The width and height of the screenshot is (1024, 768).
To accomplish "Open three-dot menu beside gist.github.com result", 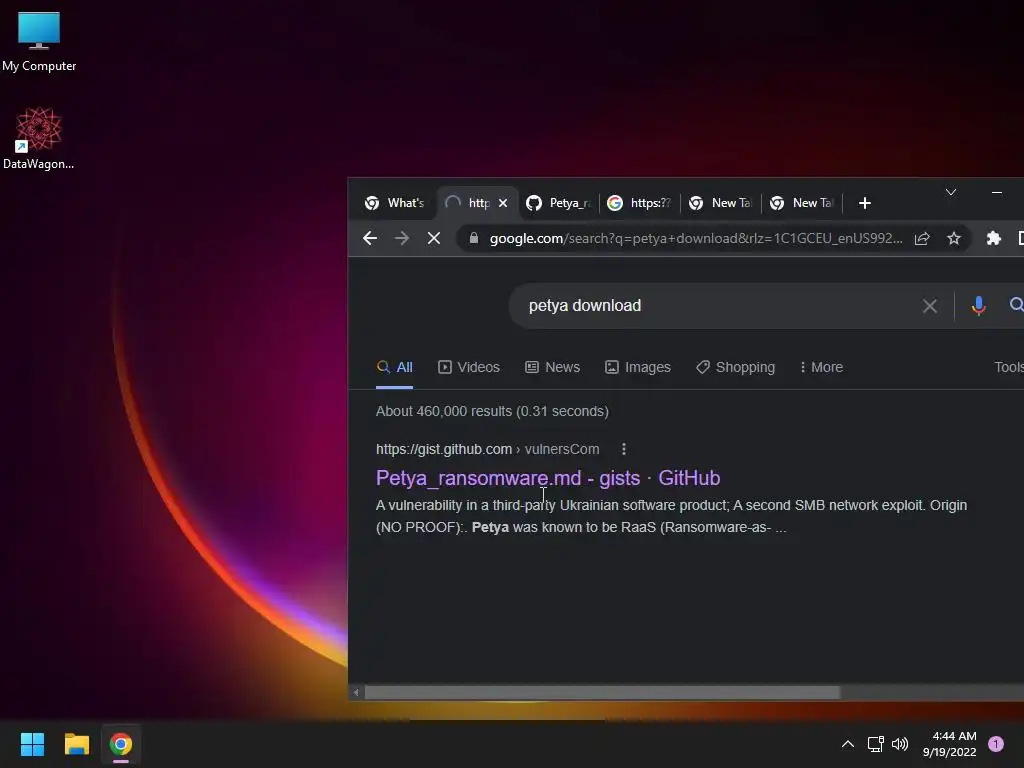I will (x=624, y=449).
